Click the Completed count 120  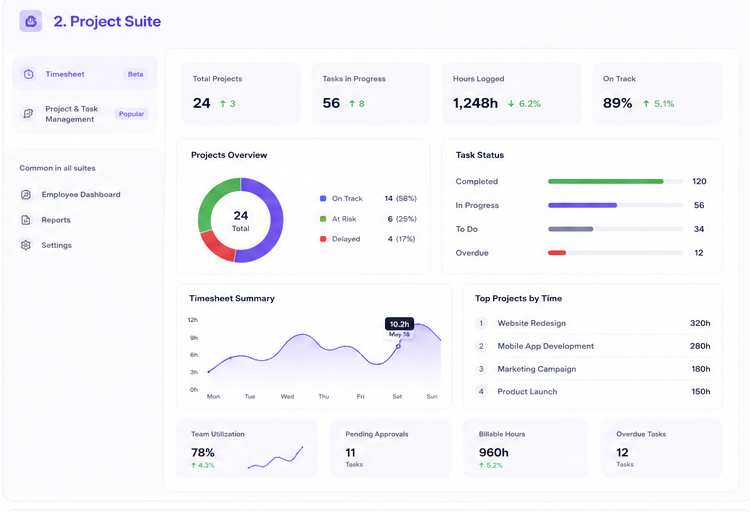coord(699,181)
